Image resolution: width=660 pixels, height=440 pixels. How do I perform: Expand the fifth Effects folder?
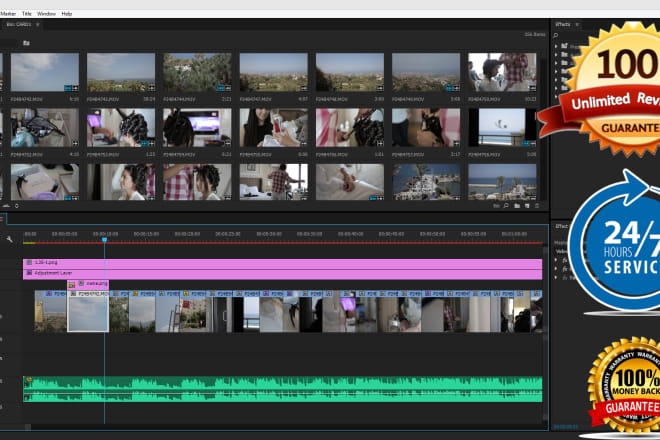(x=556, y=80)
